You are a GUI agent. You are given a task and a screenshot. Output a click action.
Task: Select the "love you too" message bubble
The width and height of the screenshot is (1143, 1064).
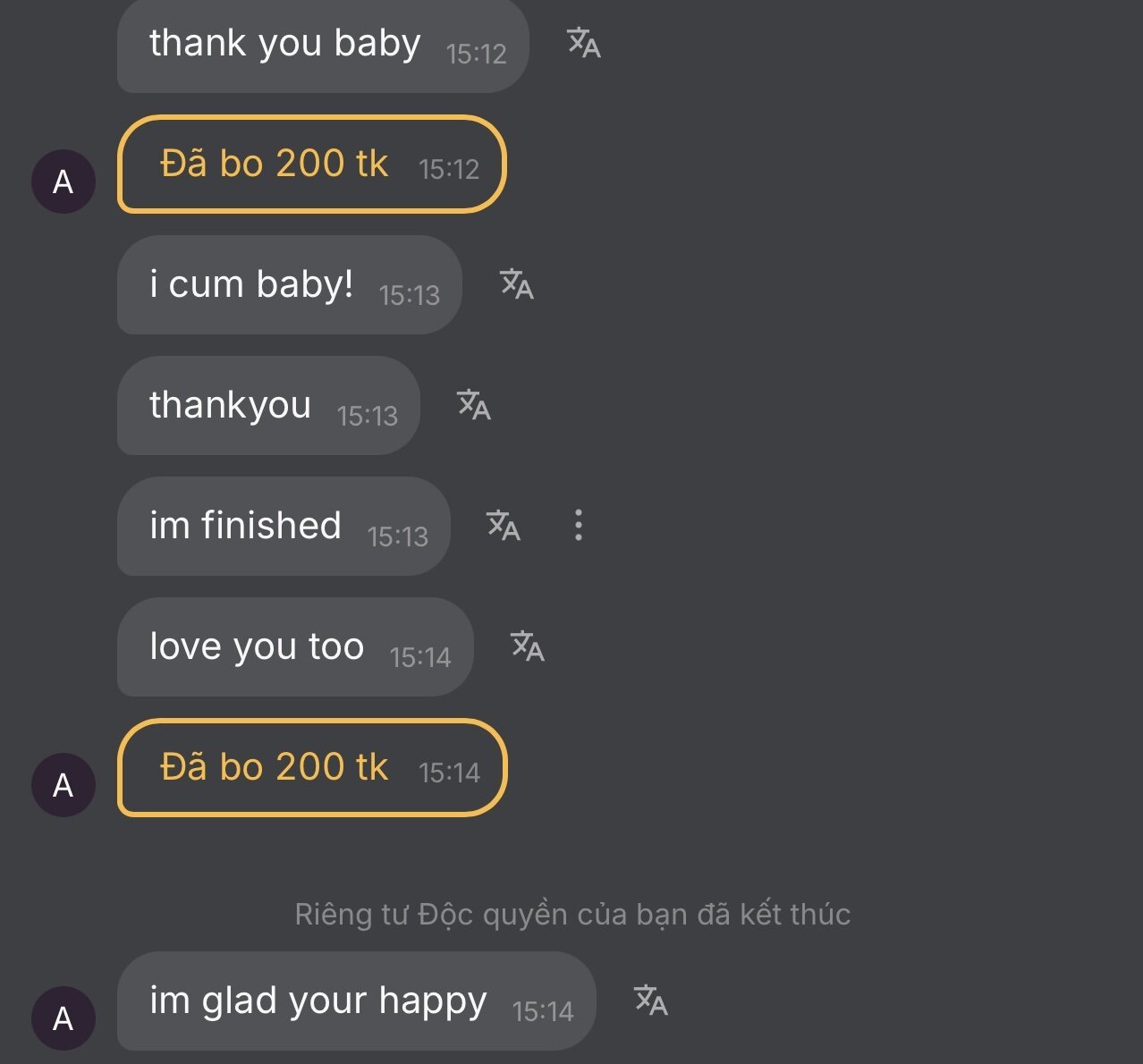point(258,646)
